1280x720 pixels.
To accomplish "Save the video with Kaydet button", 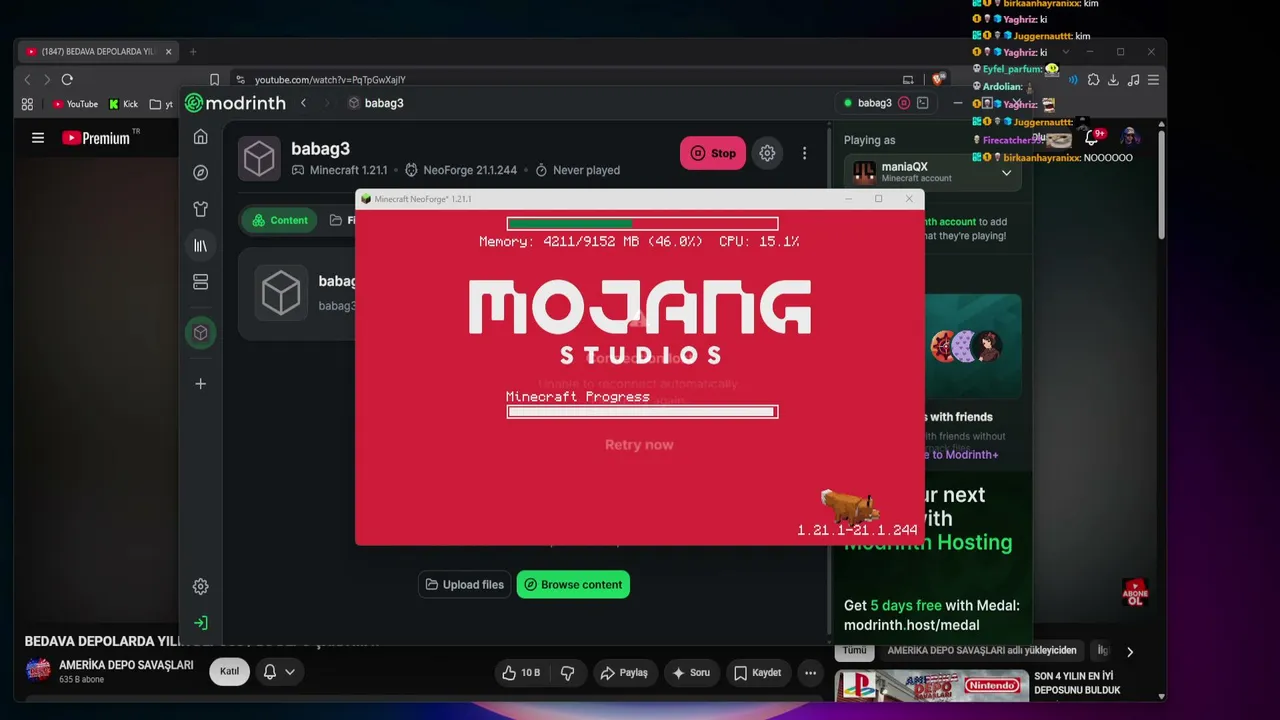I will [x=757, y=673].
